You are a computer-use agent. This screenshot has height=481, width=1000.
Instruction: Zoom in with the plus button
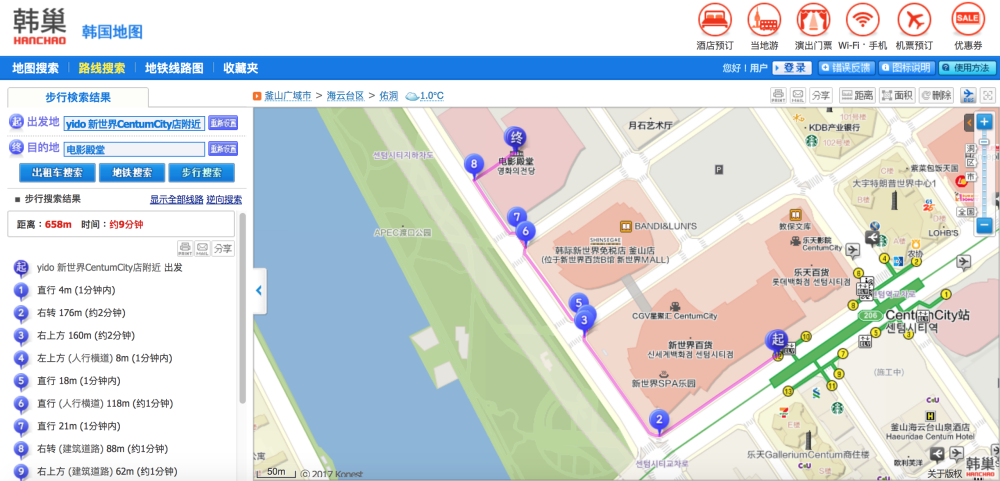[x=985, y=121]
